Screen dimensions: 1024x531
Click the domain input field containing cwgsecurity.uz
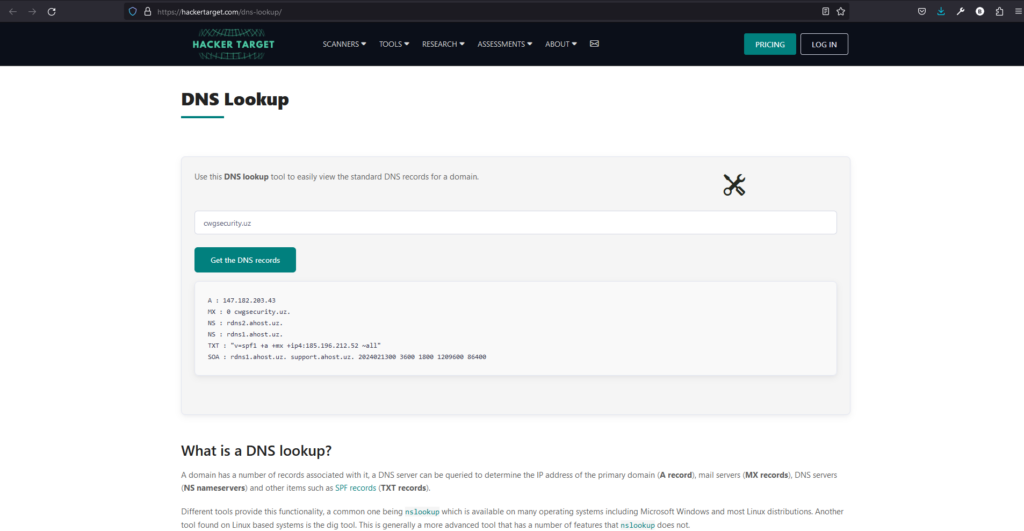[515, 223]
